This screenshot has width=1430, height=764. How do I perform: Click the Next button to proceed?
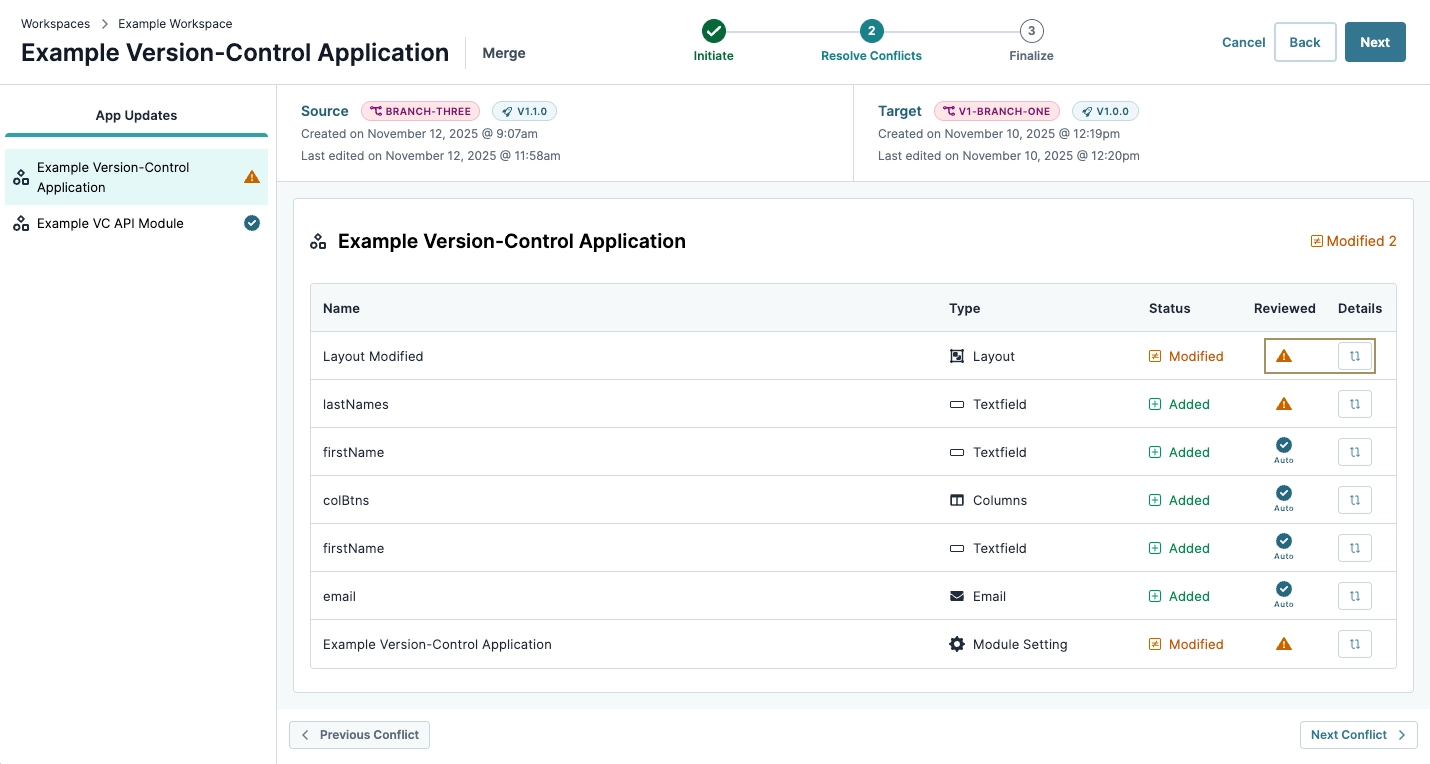[x=1375, y=42]
